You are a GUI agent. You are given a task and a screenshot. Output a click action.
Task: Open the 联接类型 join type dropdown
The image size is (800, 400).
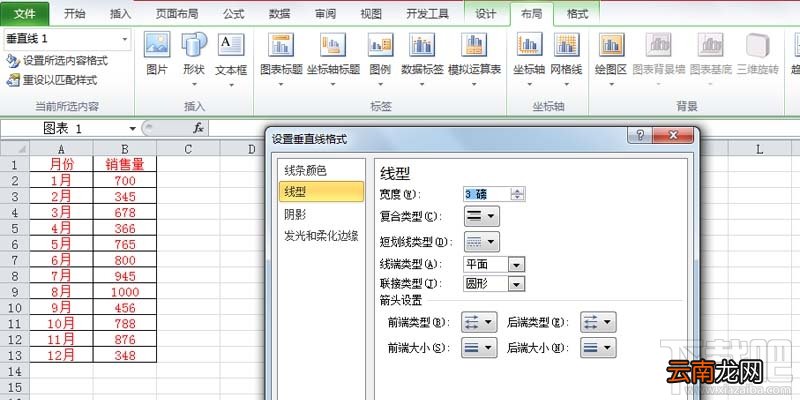point(517,284)
